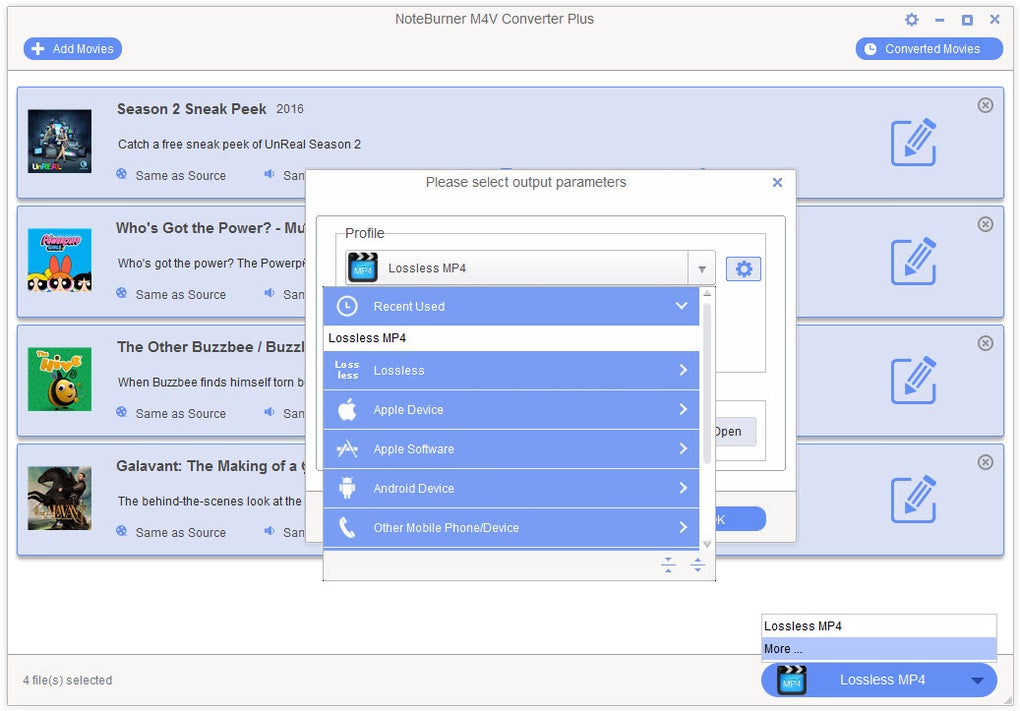Expand the Lossless profile category
The height and width of the screenshot is (711, 1020).
(x=511, y=370)
